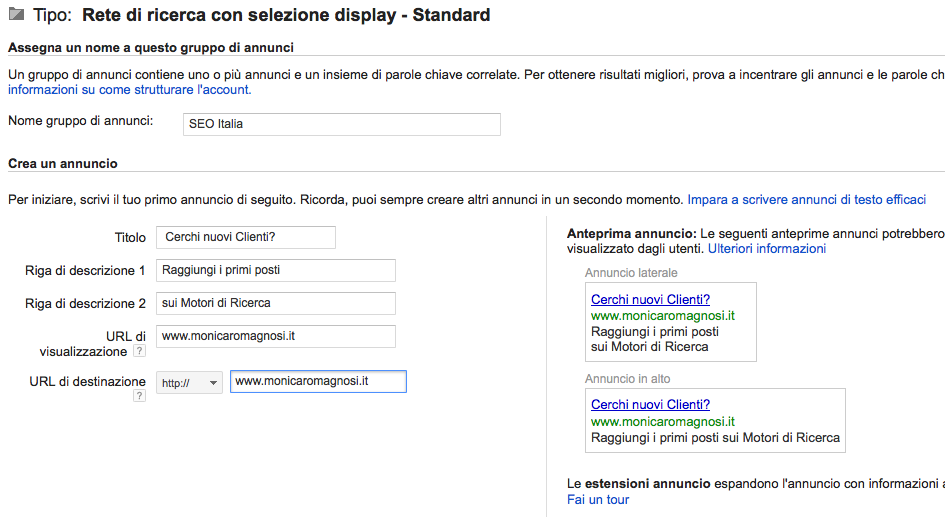Click green URL in Annuncio laterale preview
Screen dimensions: 945x528
coord(663,316)
